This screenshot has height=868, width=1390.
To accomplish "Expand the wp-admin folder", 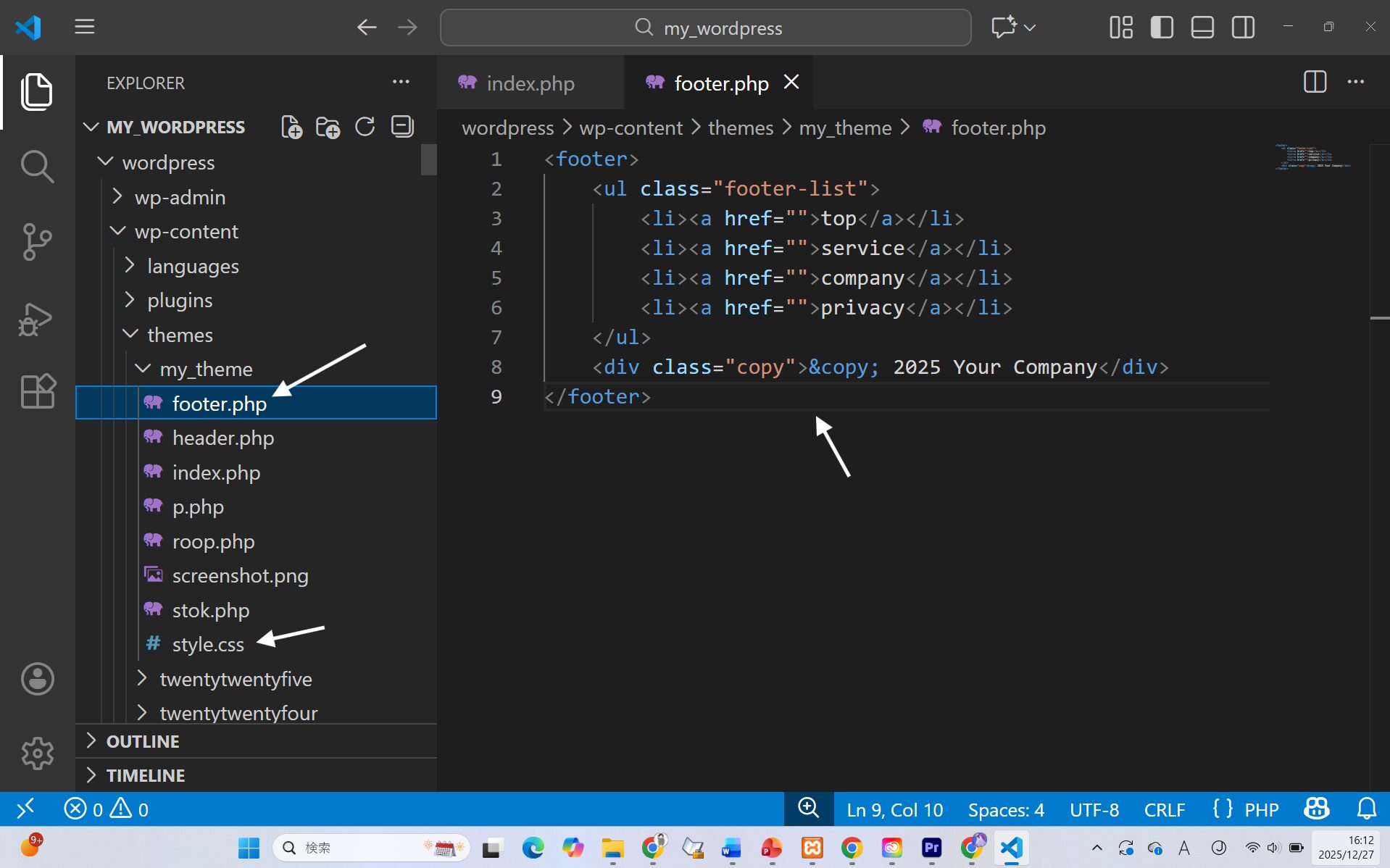I will [179, 197].
